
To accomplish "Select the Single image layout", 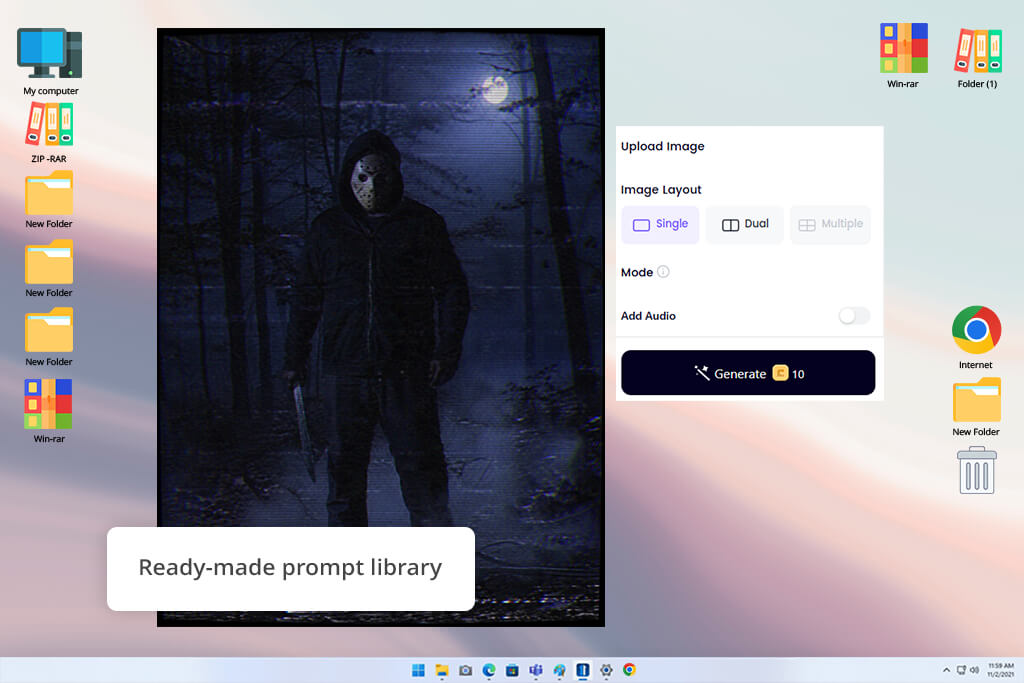I will point(660,224).
